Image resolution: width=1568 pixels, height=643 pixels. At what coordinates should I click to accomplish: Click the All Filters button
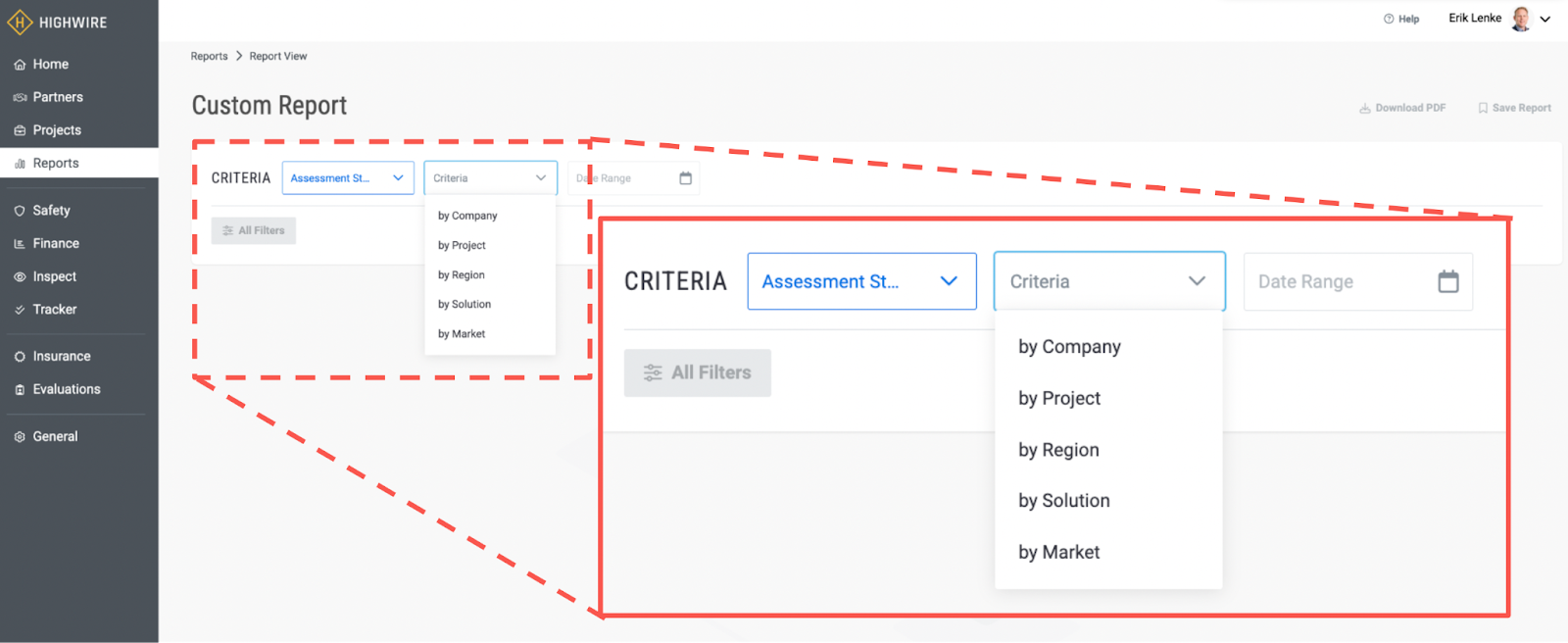[x=254, y=230]
